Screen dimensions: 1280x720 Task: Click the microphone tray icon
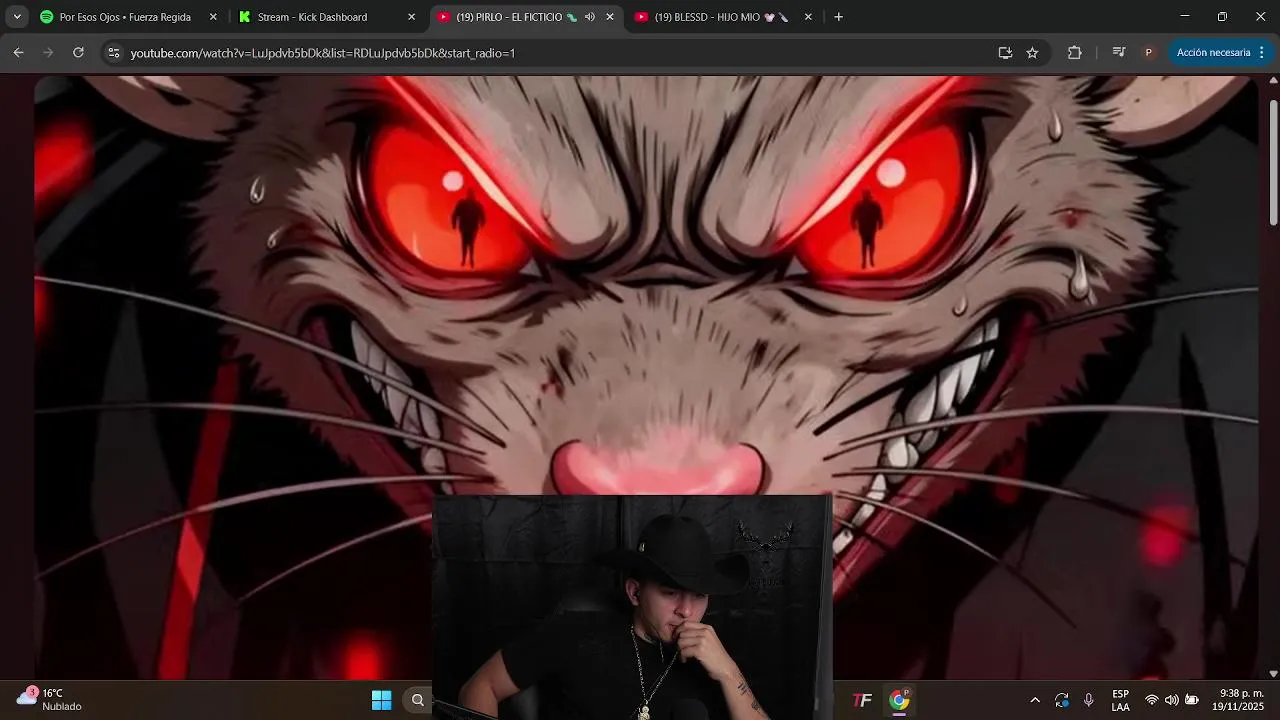point(1089,700)
